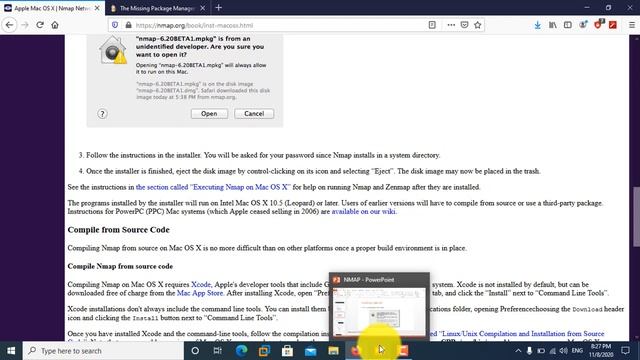640x360 pixels.
Task: Open the Mail app on taskbar
Action: coord(311,351)
